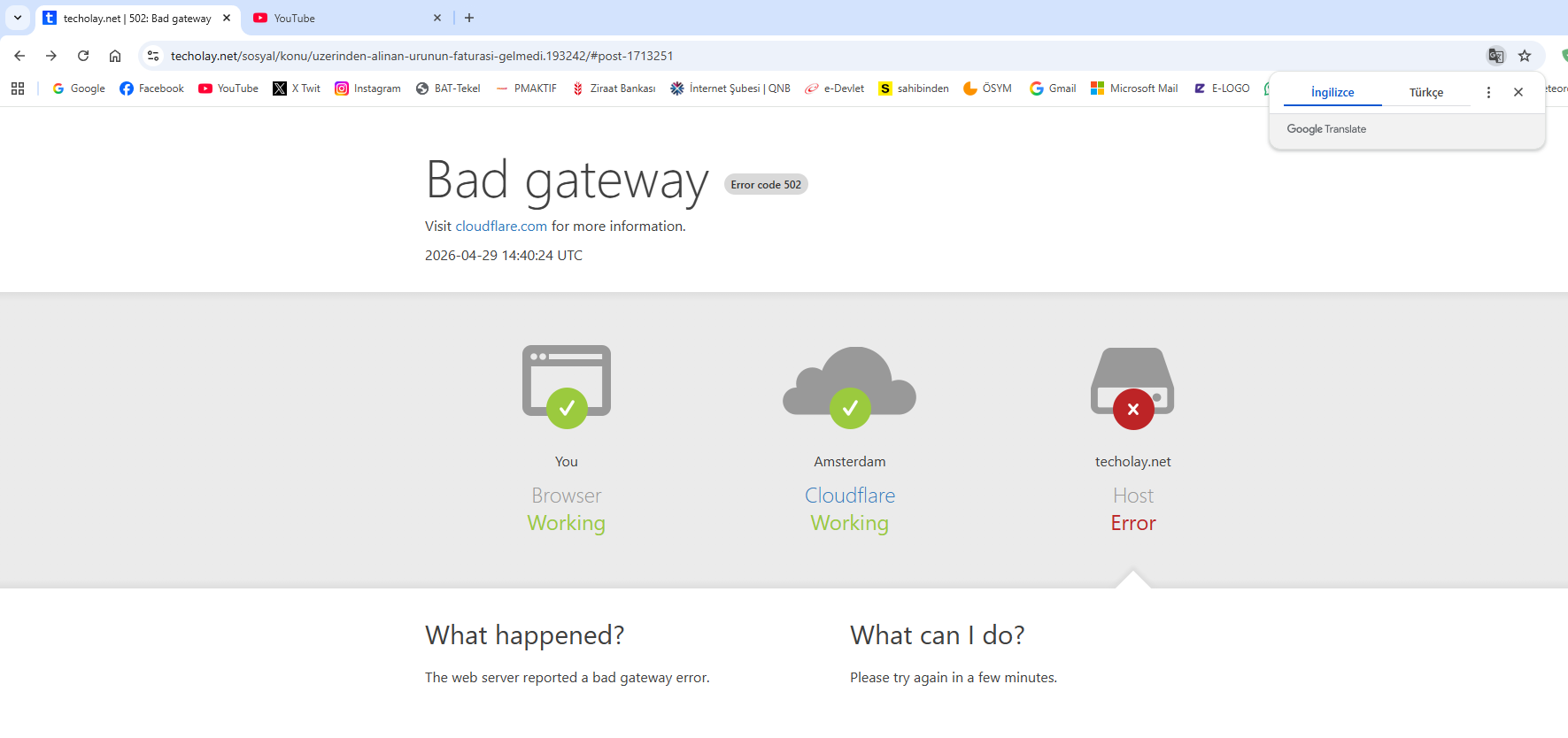Click the red Error status text
This screenshot has width=1568, height=738.
point(1133,523)
